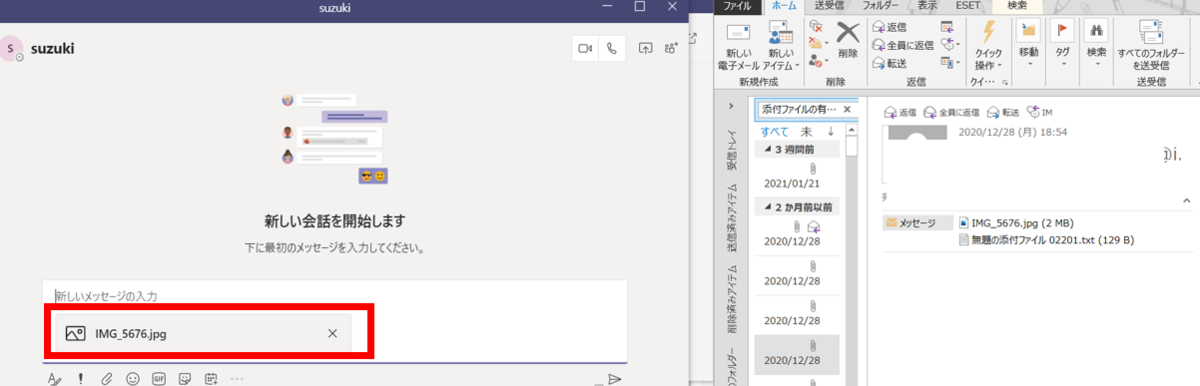Start a video call with suzuki
This screenshot has width=1200, height=386.
585,48
